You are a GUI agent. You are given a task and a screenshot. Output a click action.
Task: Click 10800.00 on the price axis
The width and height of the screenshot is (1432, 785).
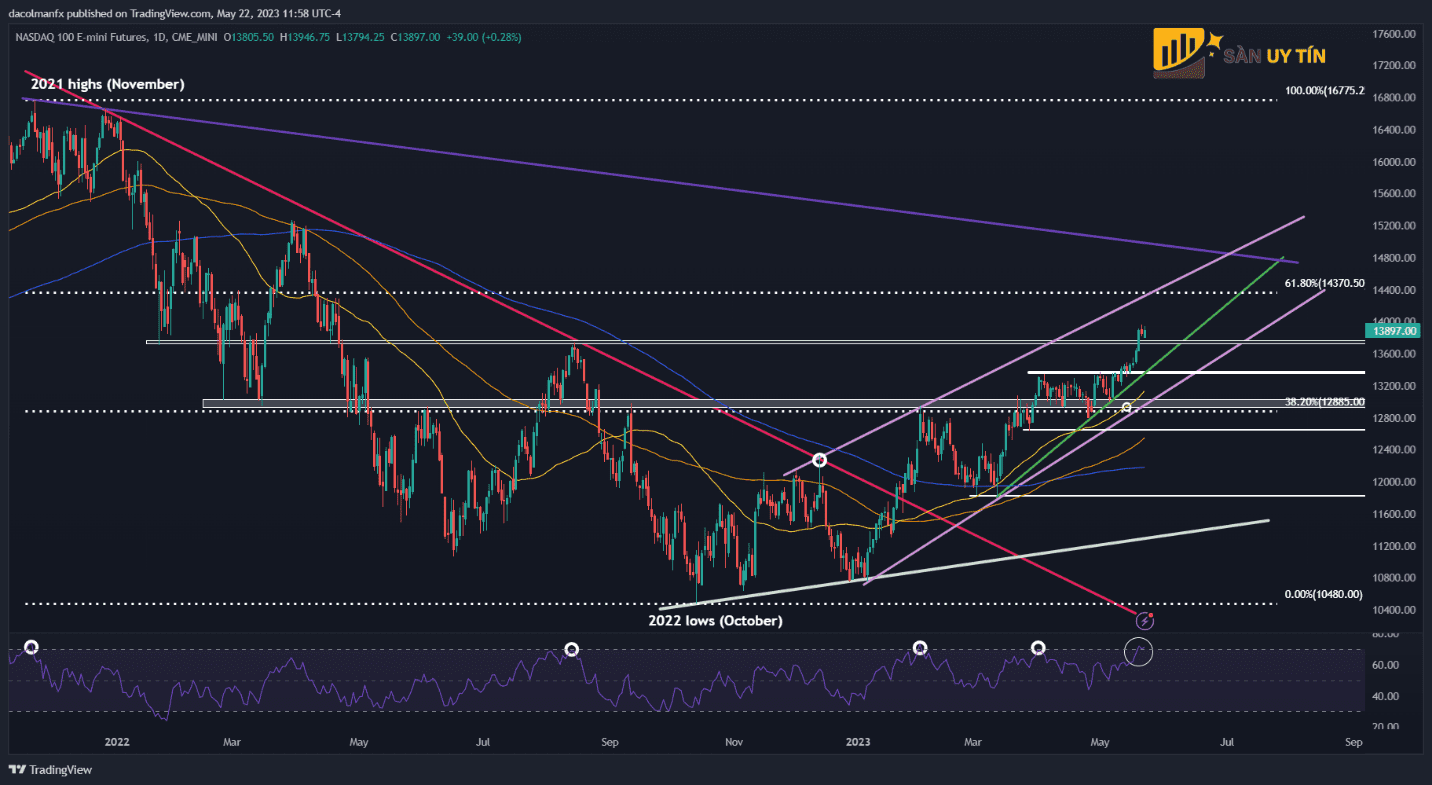coord(1394,578)
